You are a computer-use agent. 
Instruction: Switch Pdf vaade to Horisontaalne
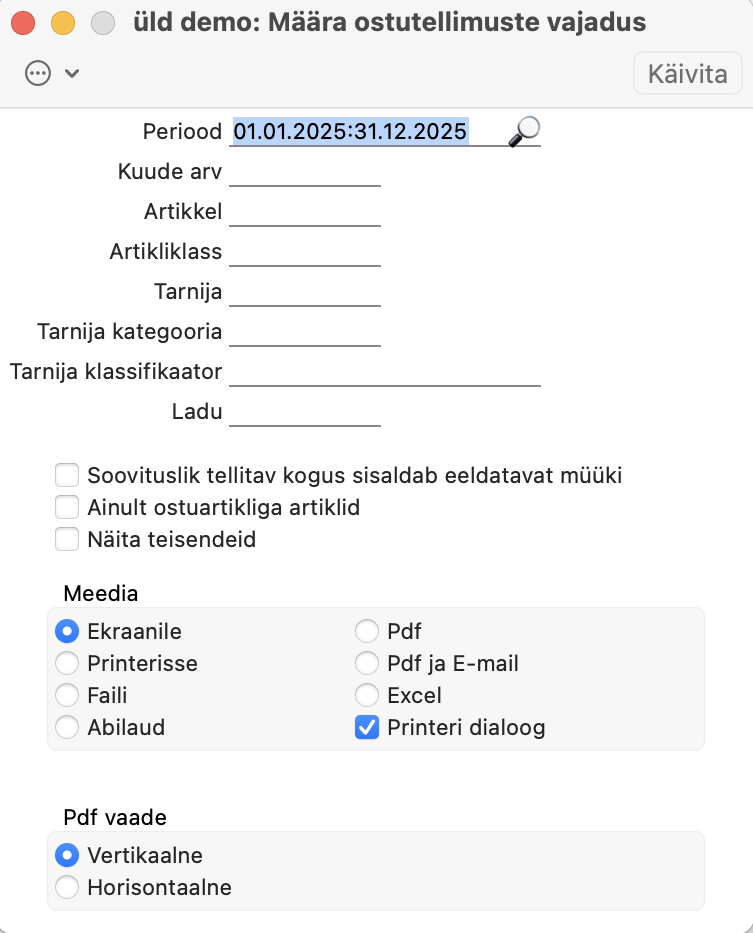(67, 887)
